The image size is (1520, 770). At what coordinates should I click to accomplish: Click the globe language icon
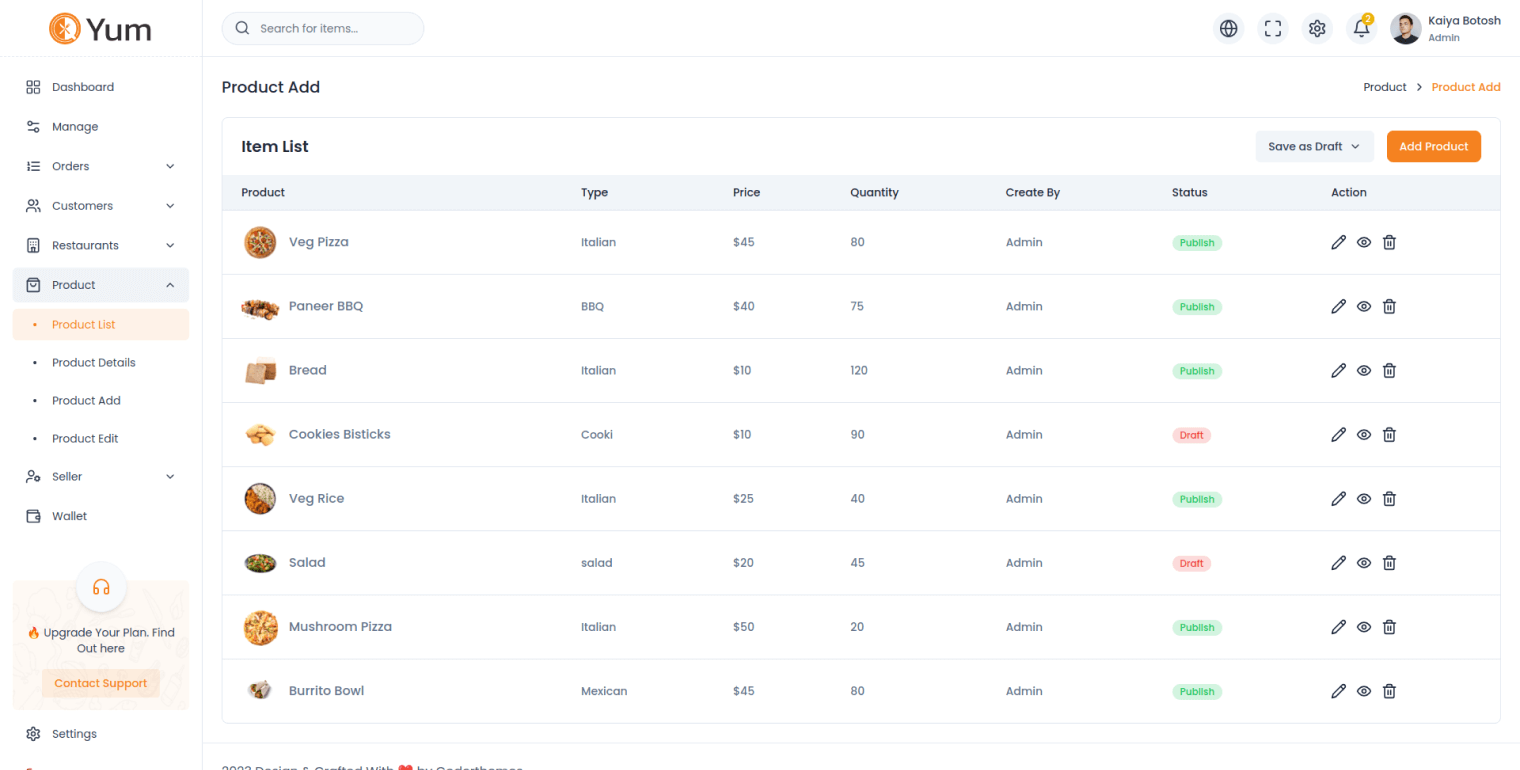[x=1228, y=29]
